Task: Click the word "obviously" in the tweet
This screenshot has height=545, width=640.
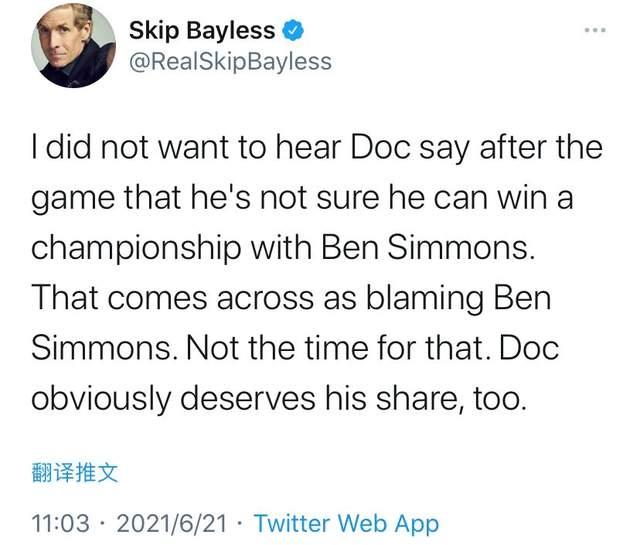Action: pos(104,398)
